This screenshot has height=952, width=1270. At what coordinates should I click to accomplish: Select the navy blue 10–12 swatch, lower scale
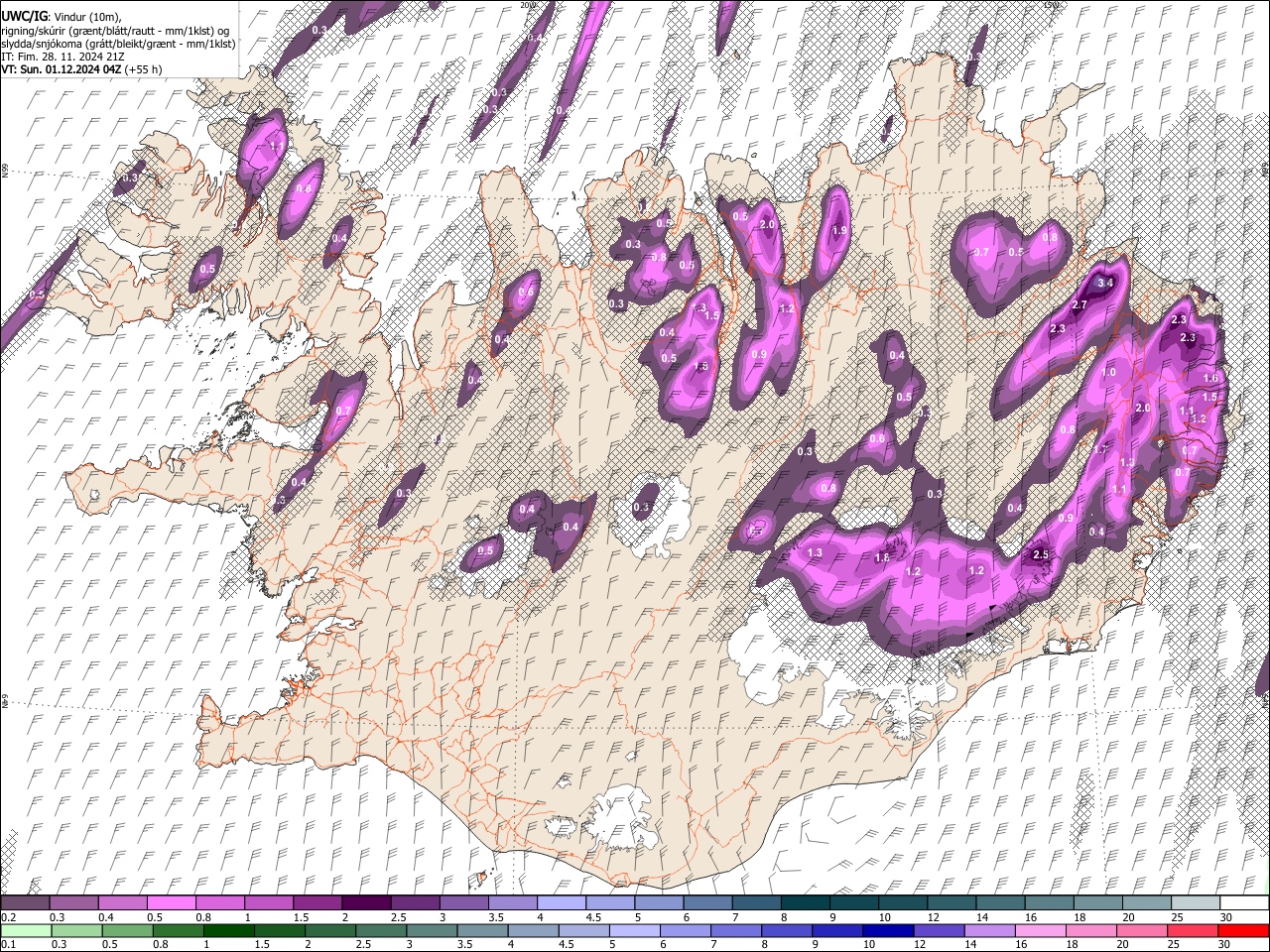pyautogui.click(x=886, y=930)
